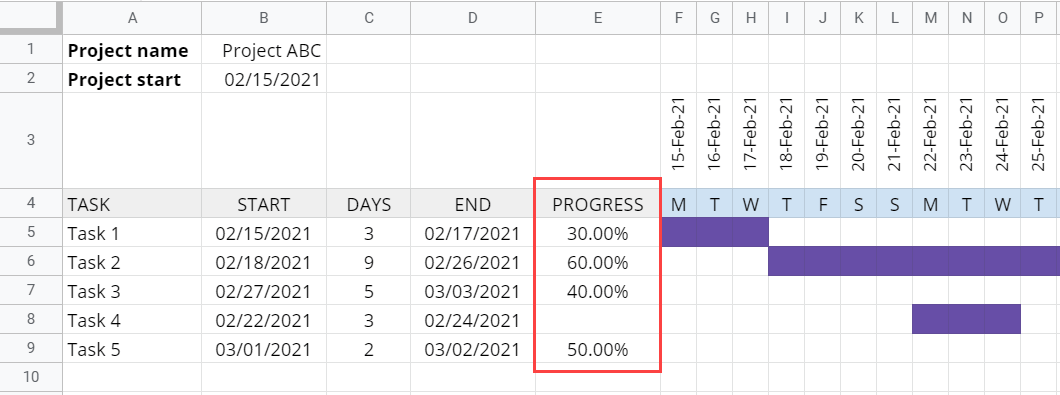
Task: Select Task 2 progress 60.00% cell
Action: (x=598, y=262)
